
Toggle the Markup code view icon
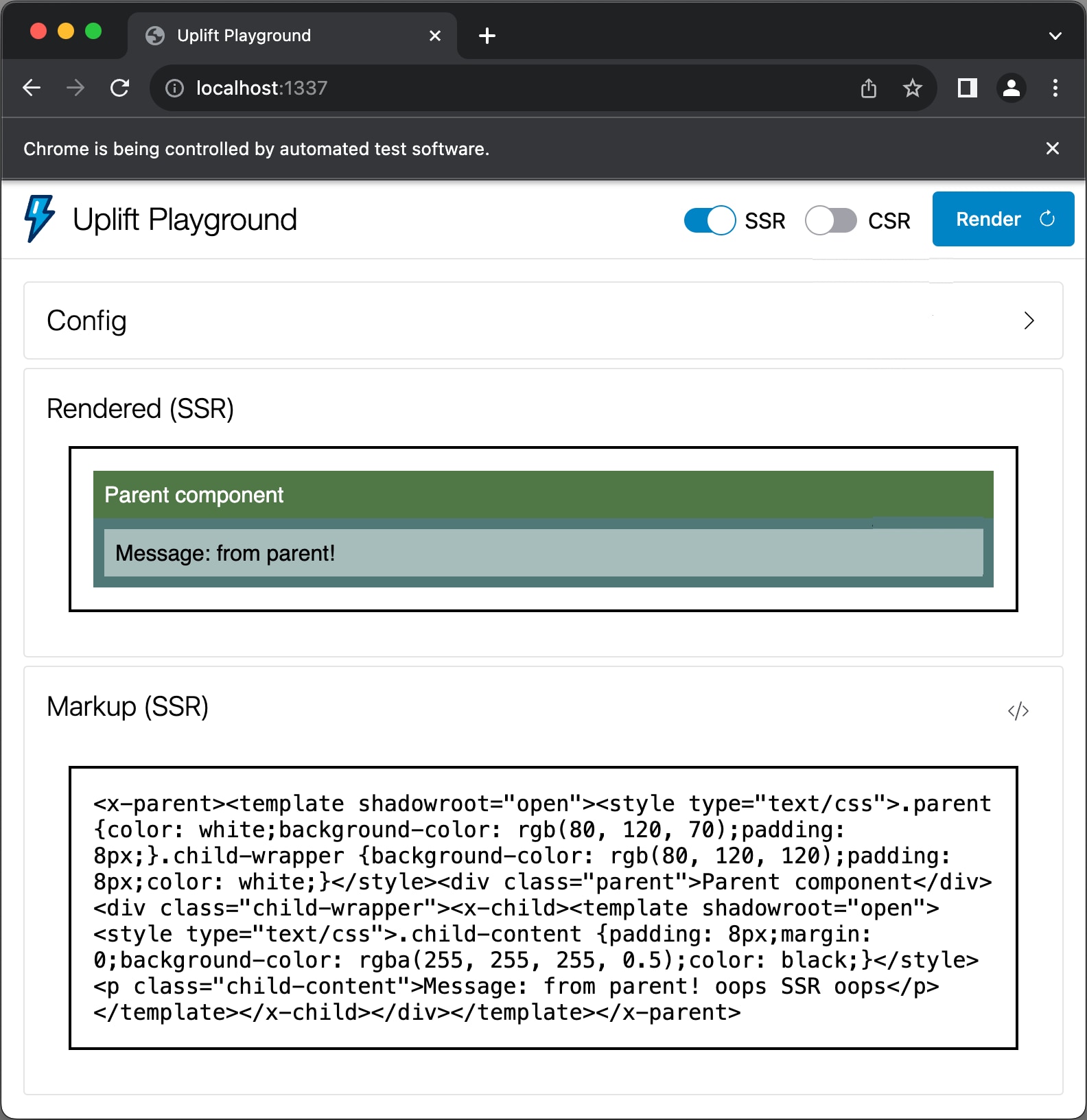(x=1018, y=711)
